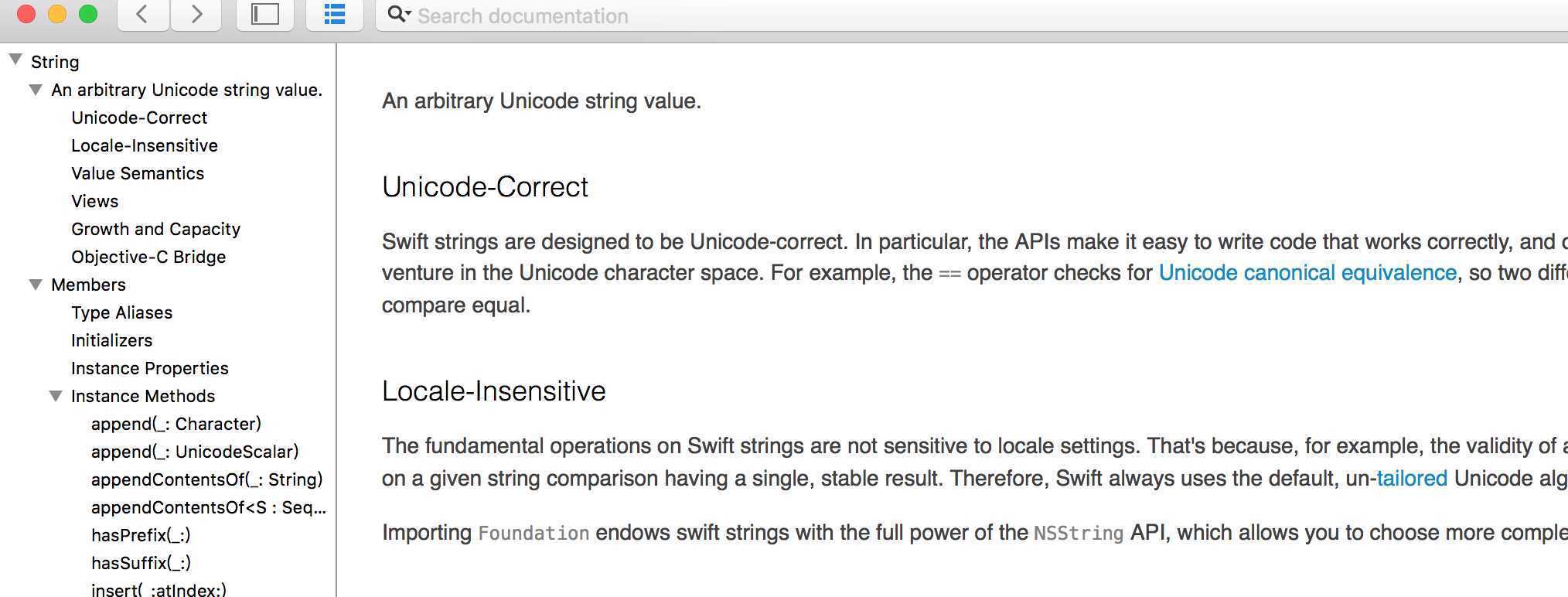Click the search magnifier options icon
The height and width of the screenshot is (597, 1568).
click(x=398, y=14)
